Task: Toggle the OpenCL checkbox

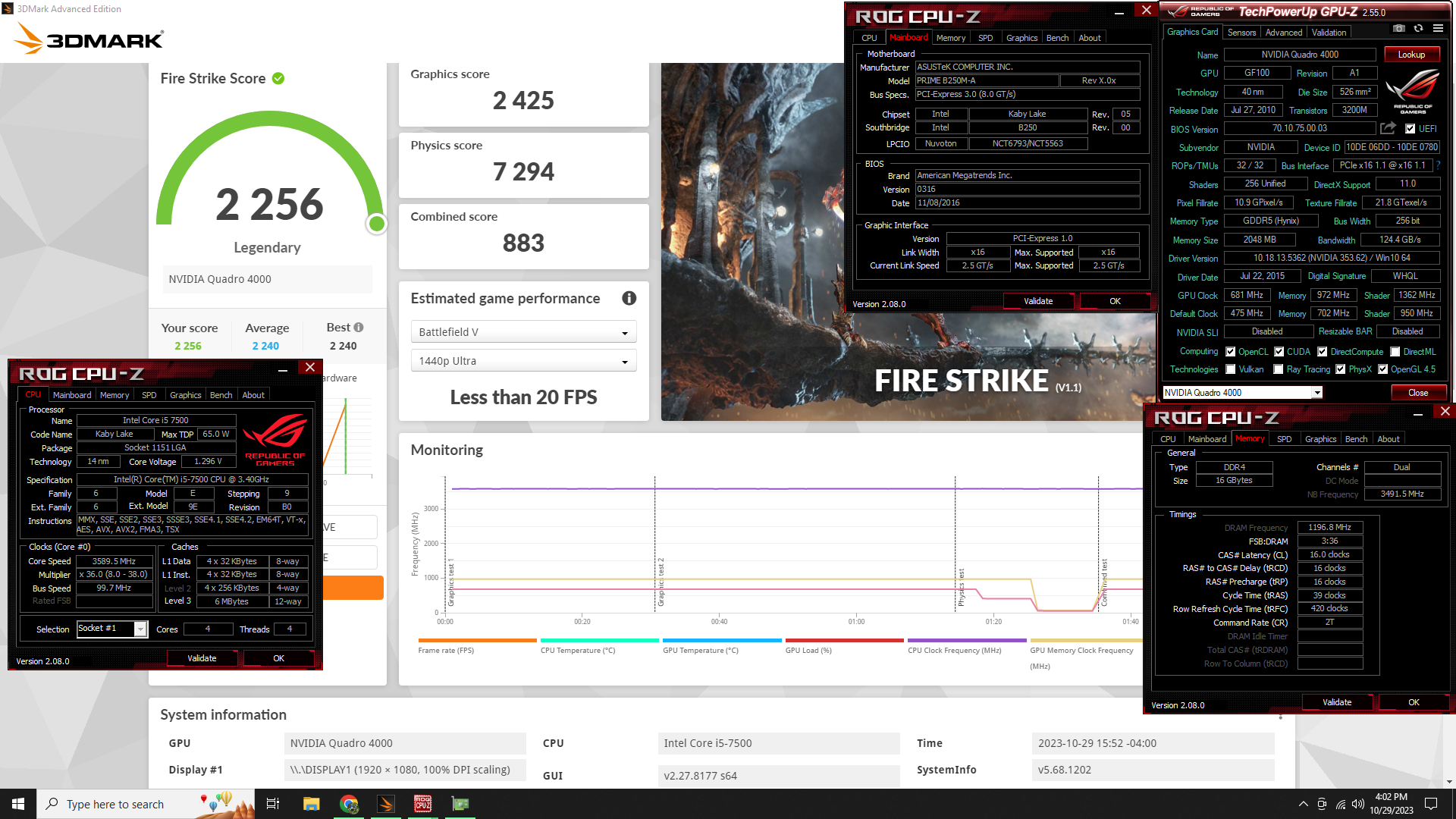Action: pyautogui.click(x=1230, y=351)
